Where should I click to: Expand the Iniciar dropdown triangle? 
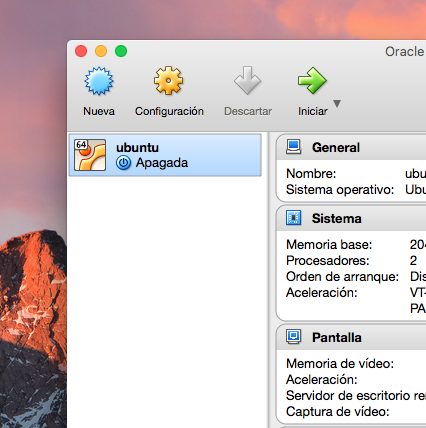[337, 104]
